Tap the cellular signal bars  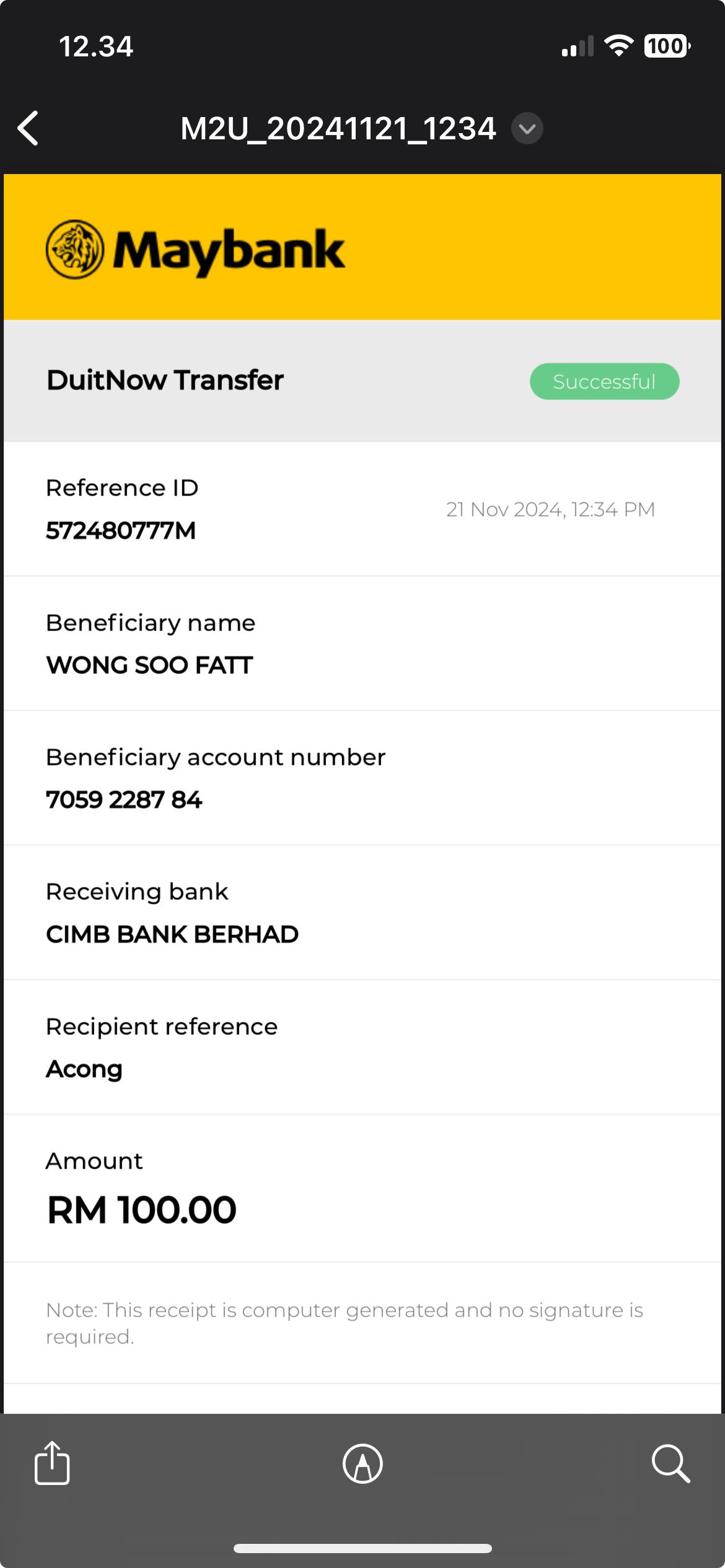577,47
